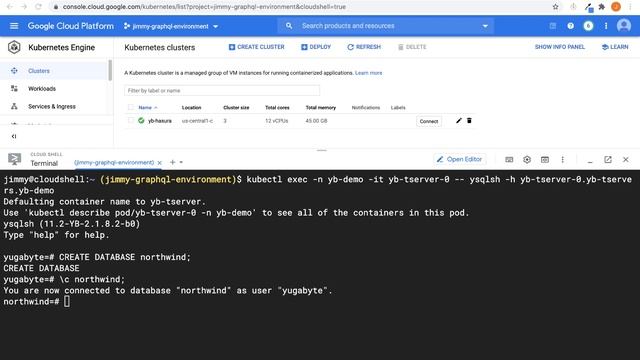640x360 pixels.
Task: Toggle the Cloud Shell on-screen keyboard icon
Action: pyautogui.click(x=509, y=160)
